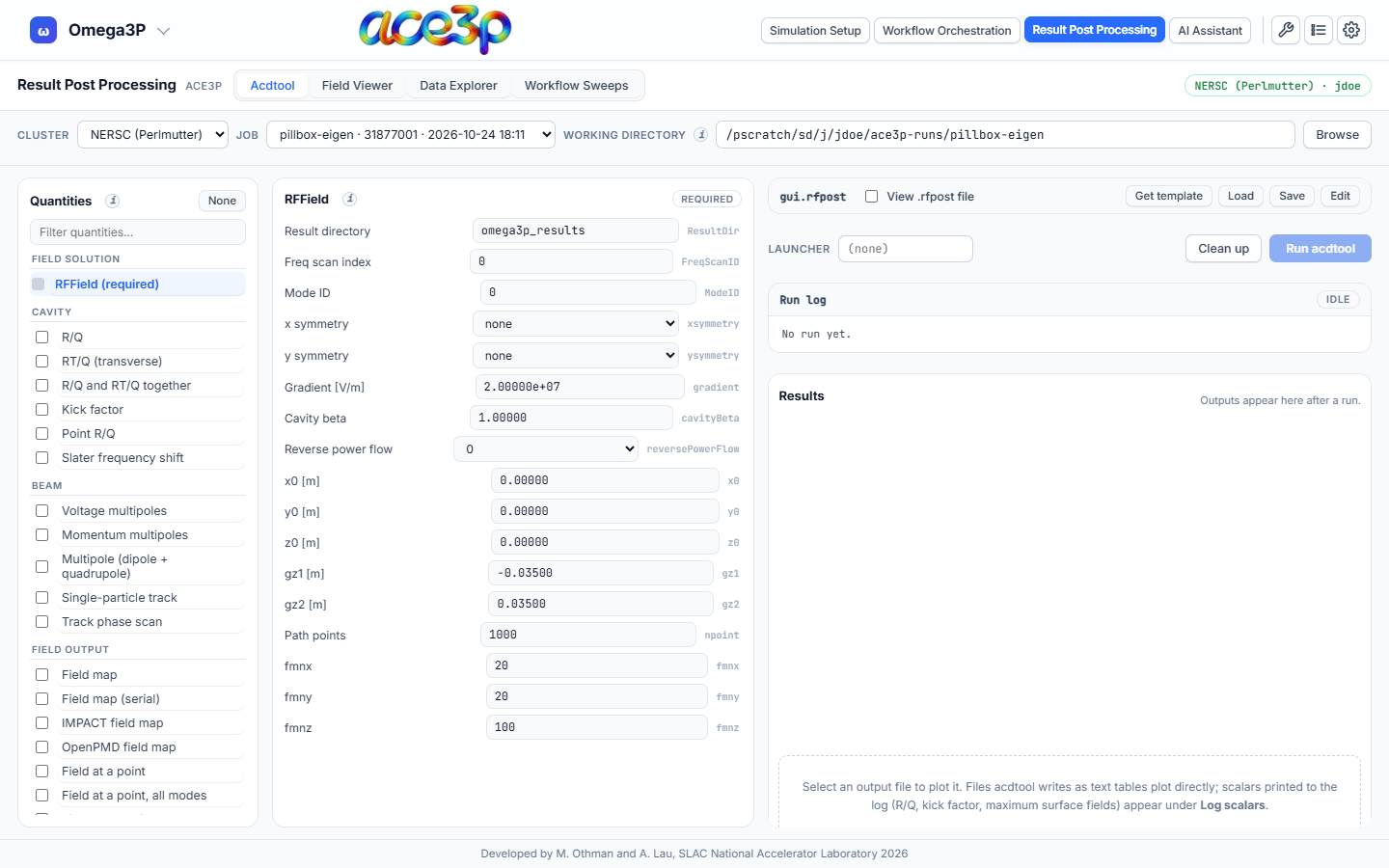This screenshot has height=868, width=1389.
Task: Open the Simulation Setup section
Action: (x=815, y=31)
